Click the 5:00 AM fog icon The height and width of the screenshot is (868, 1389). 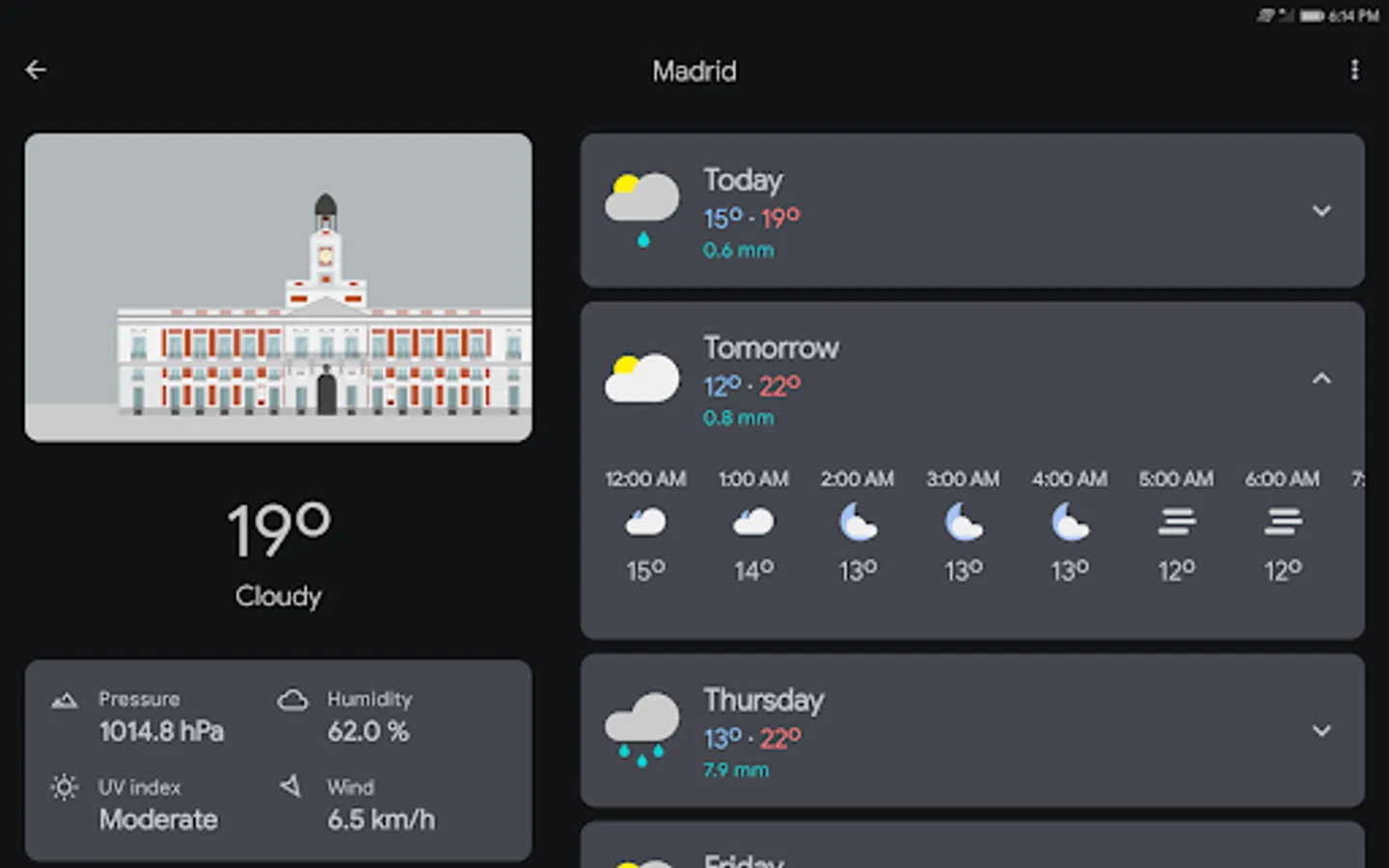click(x=1177, y=522)
